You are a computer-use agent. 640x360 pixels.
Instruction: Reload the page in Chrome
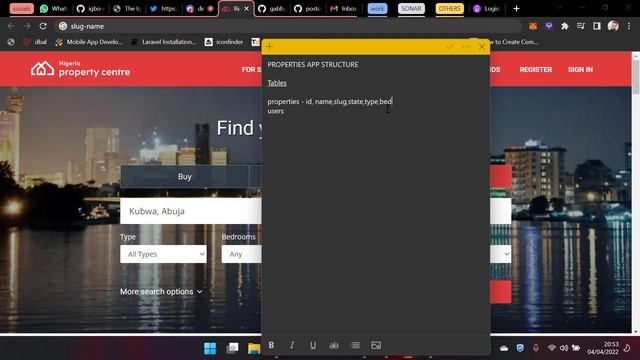pyautogui.click(x=43, y=26)
